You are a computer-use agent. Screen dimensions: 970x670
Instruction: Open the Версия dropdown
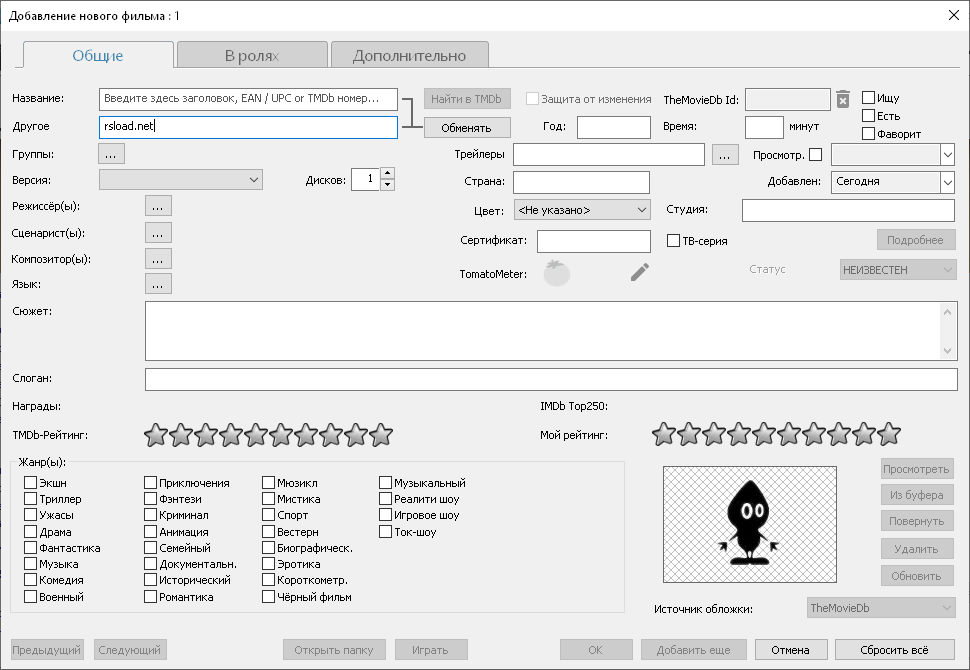(x=181, y=179)
